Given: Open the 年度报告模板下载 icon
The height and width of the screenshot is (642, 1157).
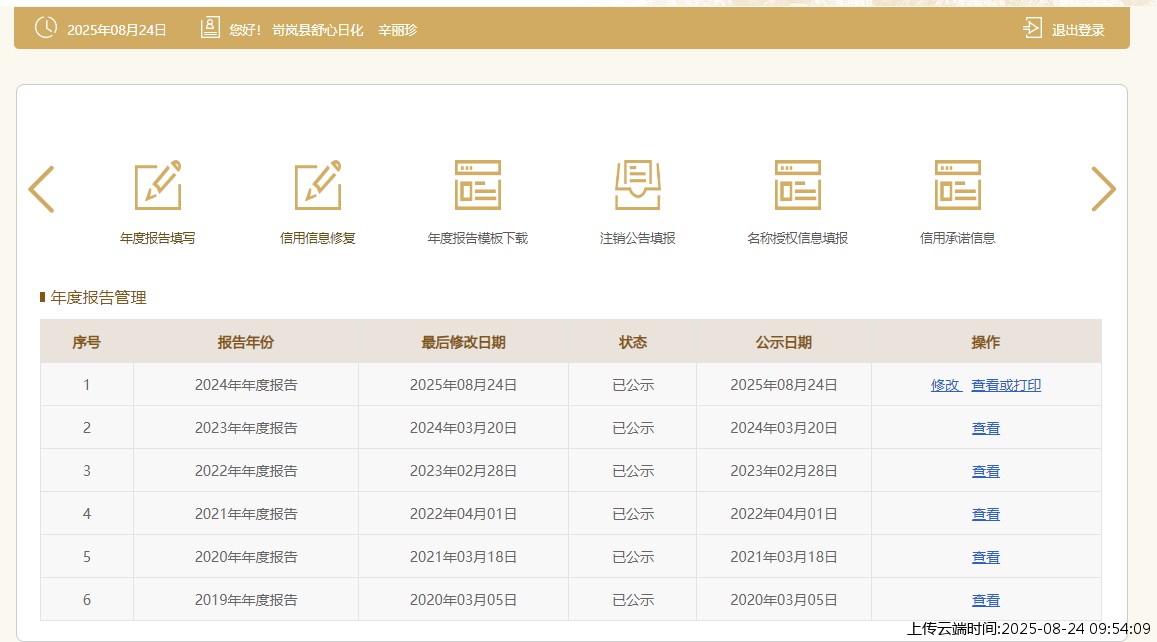Looking at the screenshot, I should [477, 185].
